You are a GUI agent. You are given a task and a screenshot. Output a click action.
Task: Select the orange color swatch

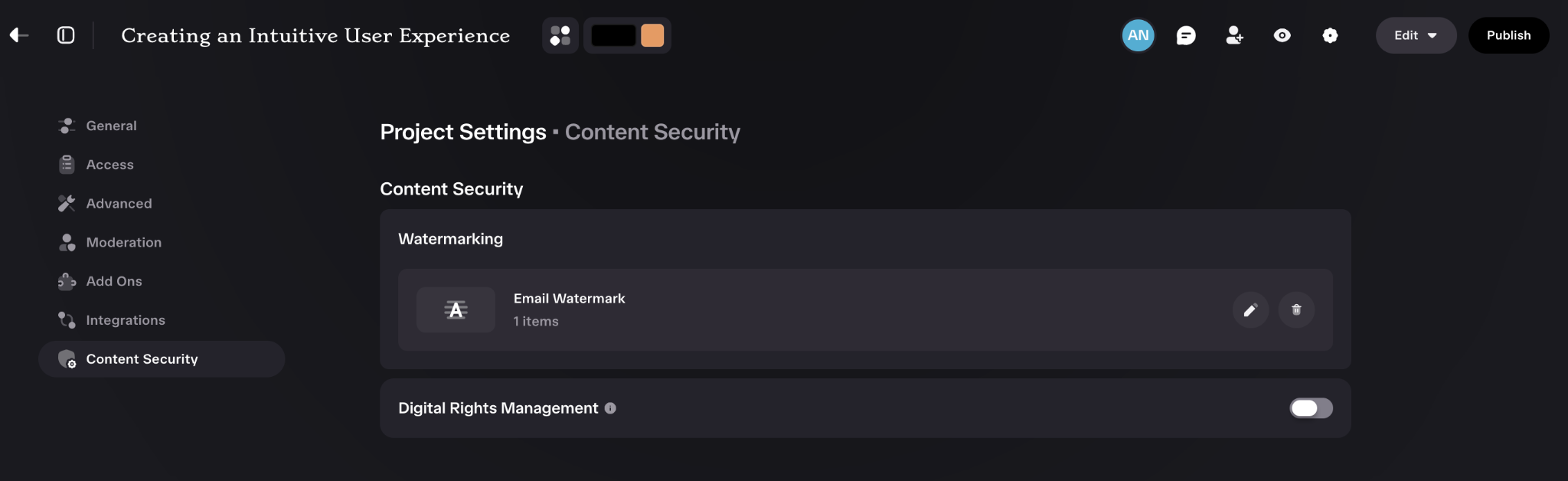click(x=652, y=35)
